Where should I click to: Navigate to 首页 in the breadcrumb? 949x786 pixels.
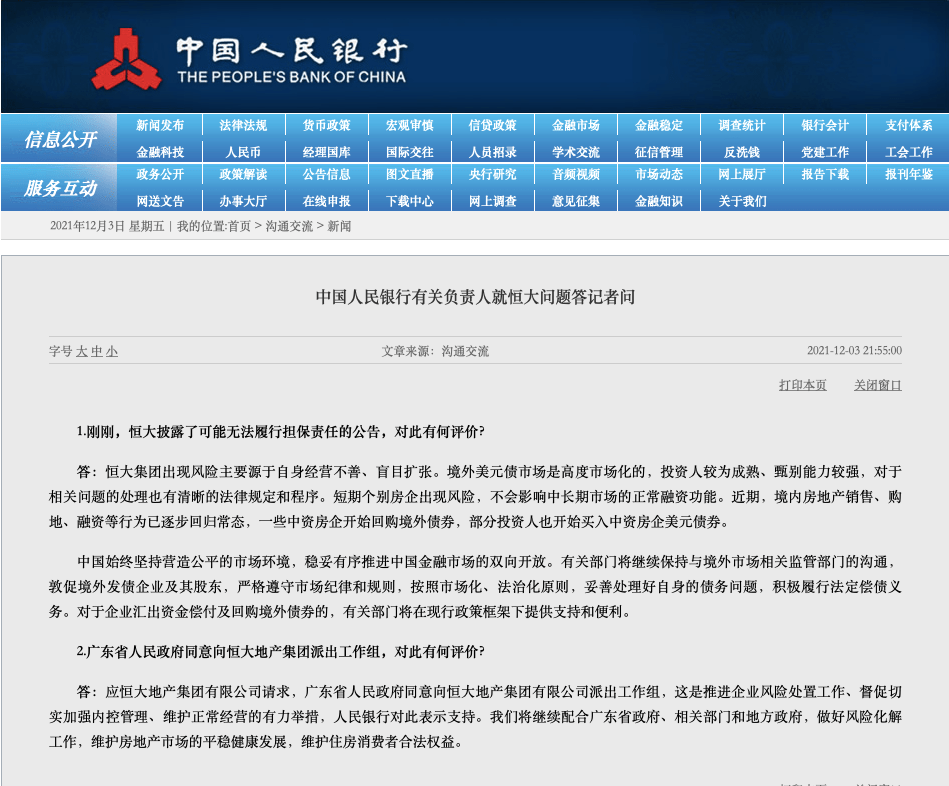pos(239,226)
